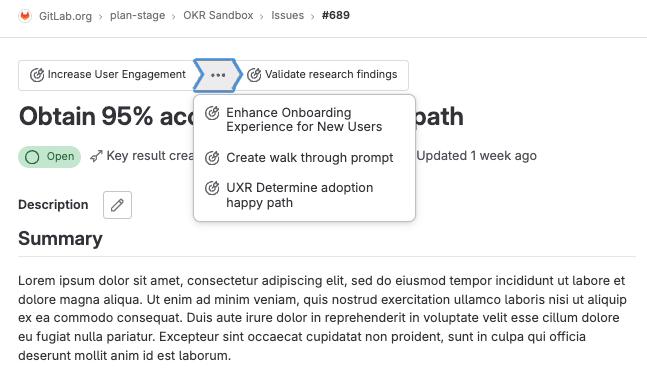Go to the plan-stage breadcrumb
This screenshot has width=647, height=378.
pos(137,16)
